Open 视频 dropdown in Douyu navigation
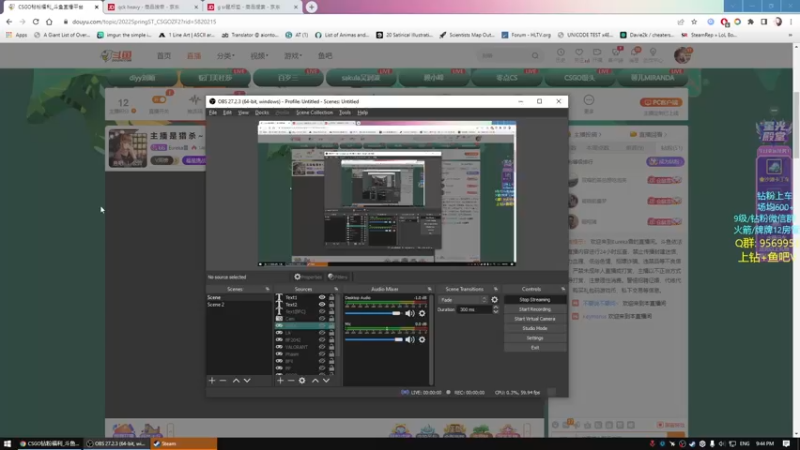The height and width of the screenshot is (450, 800). [259, 56]
